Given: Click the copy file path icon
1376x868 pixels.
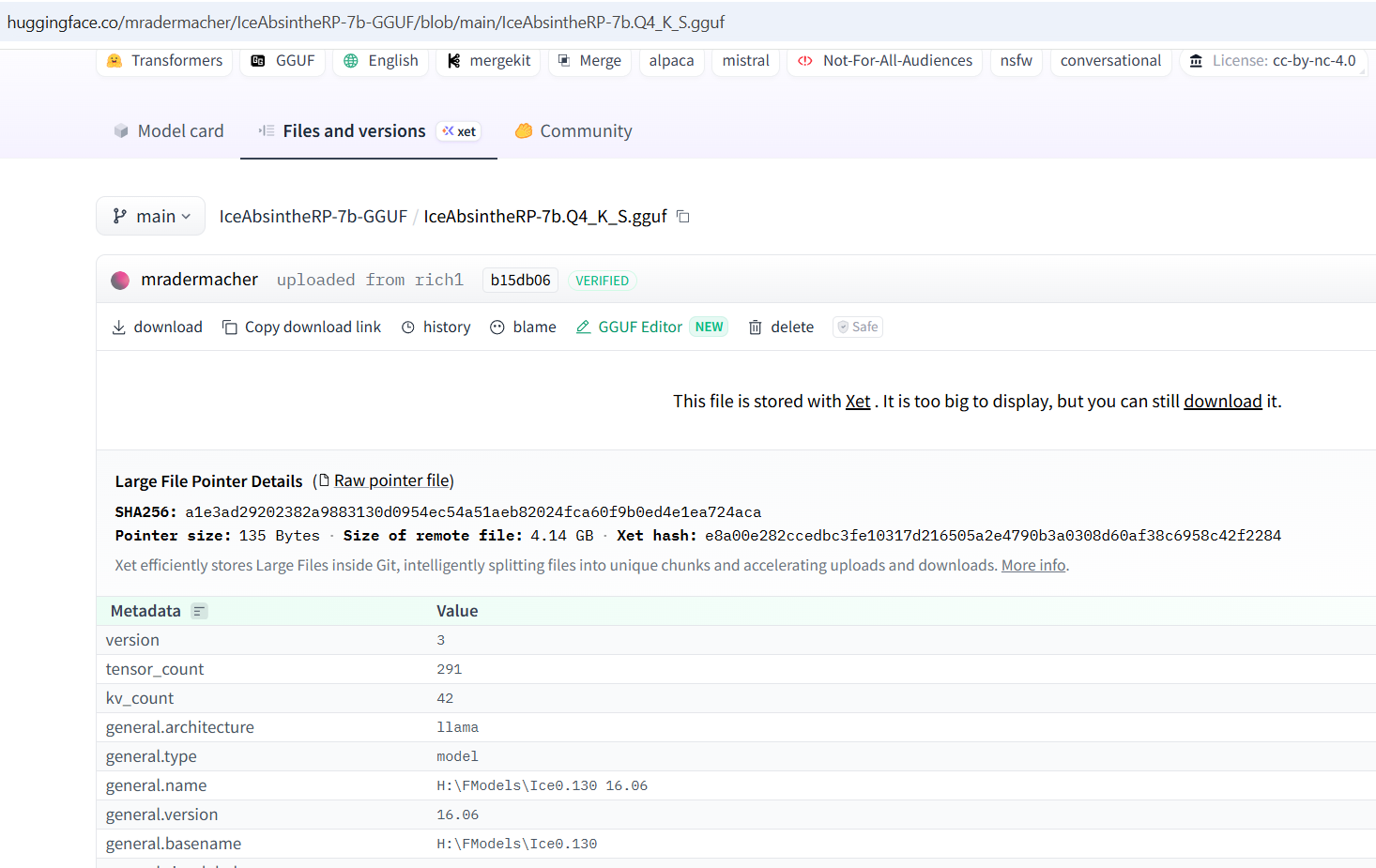Looking at the screenshot, I should pos(683,217).
